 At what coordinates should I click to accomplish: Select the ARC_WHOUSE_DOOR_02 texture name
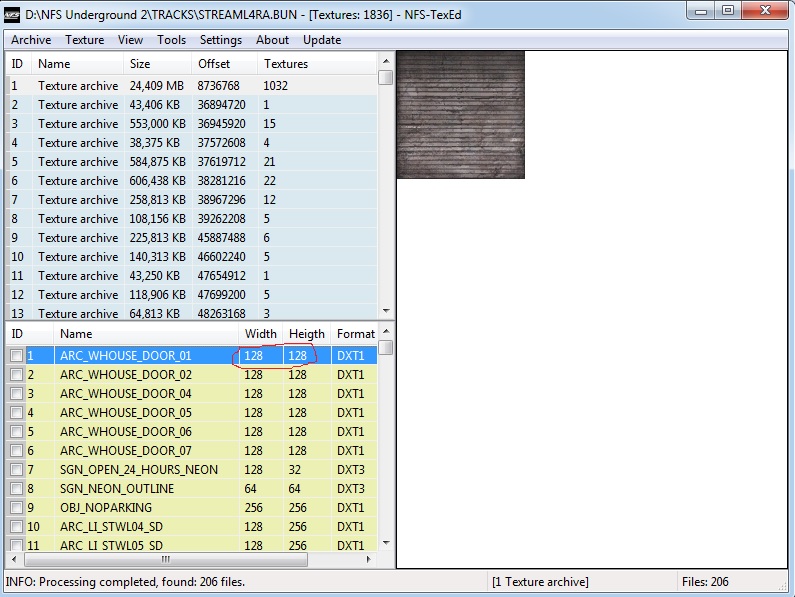tap(126, 375)
